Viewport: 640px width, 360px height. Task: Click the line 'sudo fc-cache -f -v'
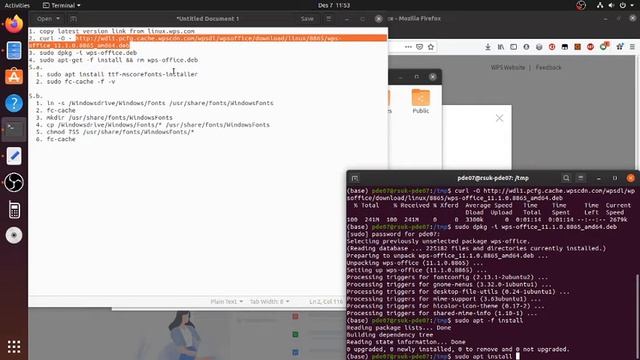pyautogui.click(x=81, y=82)
